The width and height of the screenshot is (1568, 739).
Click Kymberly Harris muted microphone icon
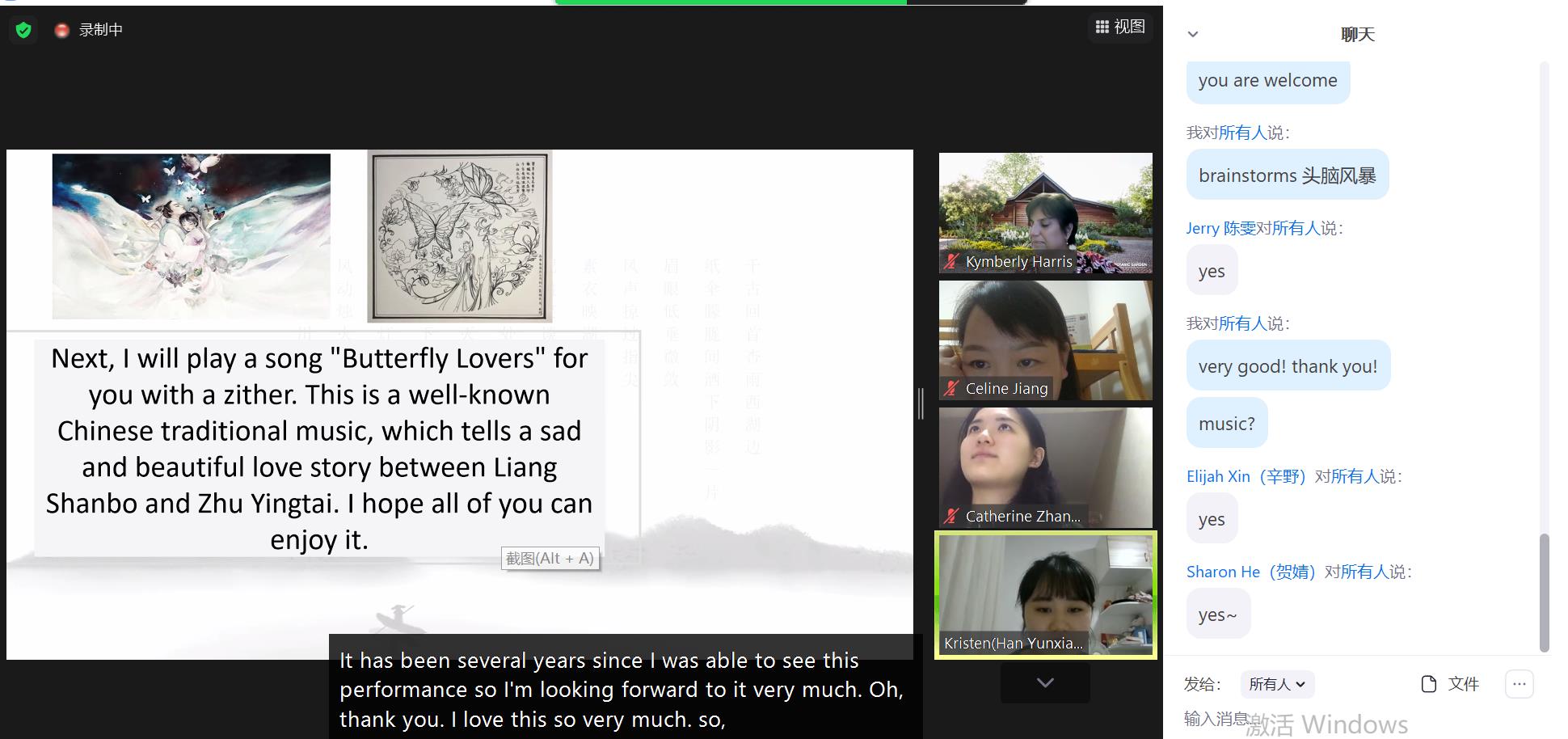coord(952,261)
